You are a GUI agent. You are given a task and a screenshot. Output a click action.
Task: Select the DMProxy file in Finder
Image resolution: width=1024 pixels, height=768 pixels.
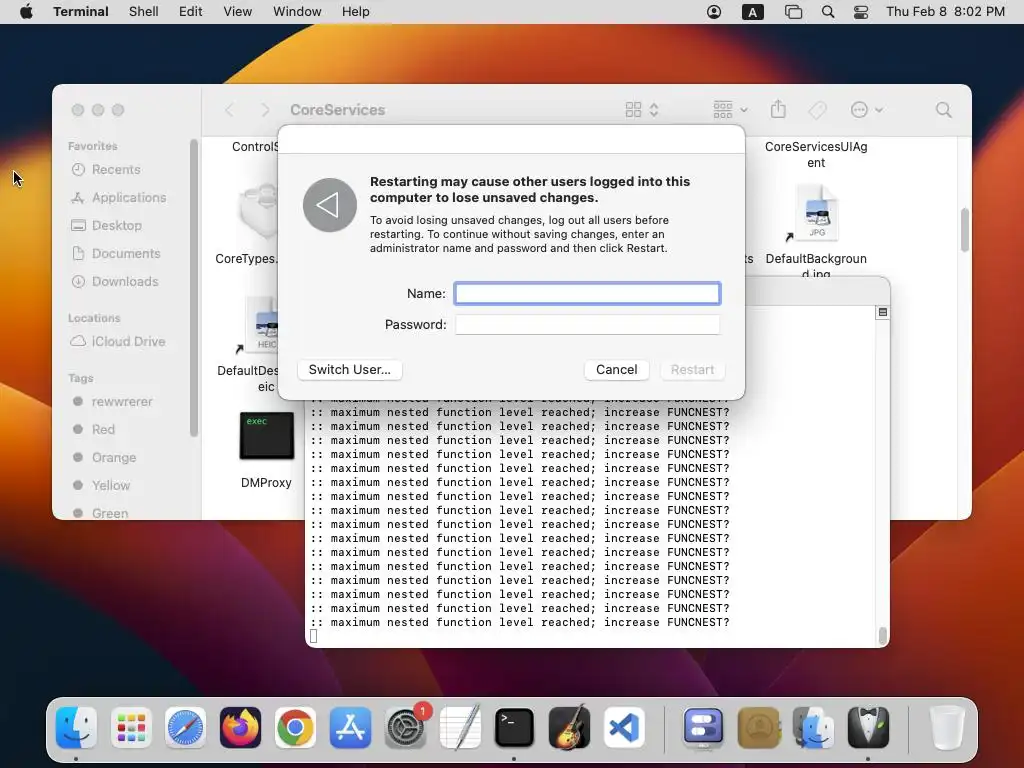point(266,451)
